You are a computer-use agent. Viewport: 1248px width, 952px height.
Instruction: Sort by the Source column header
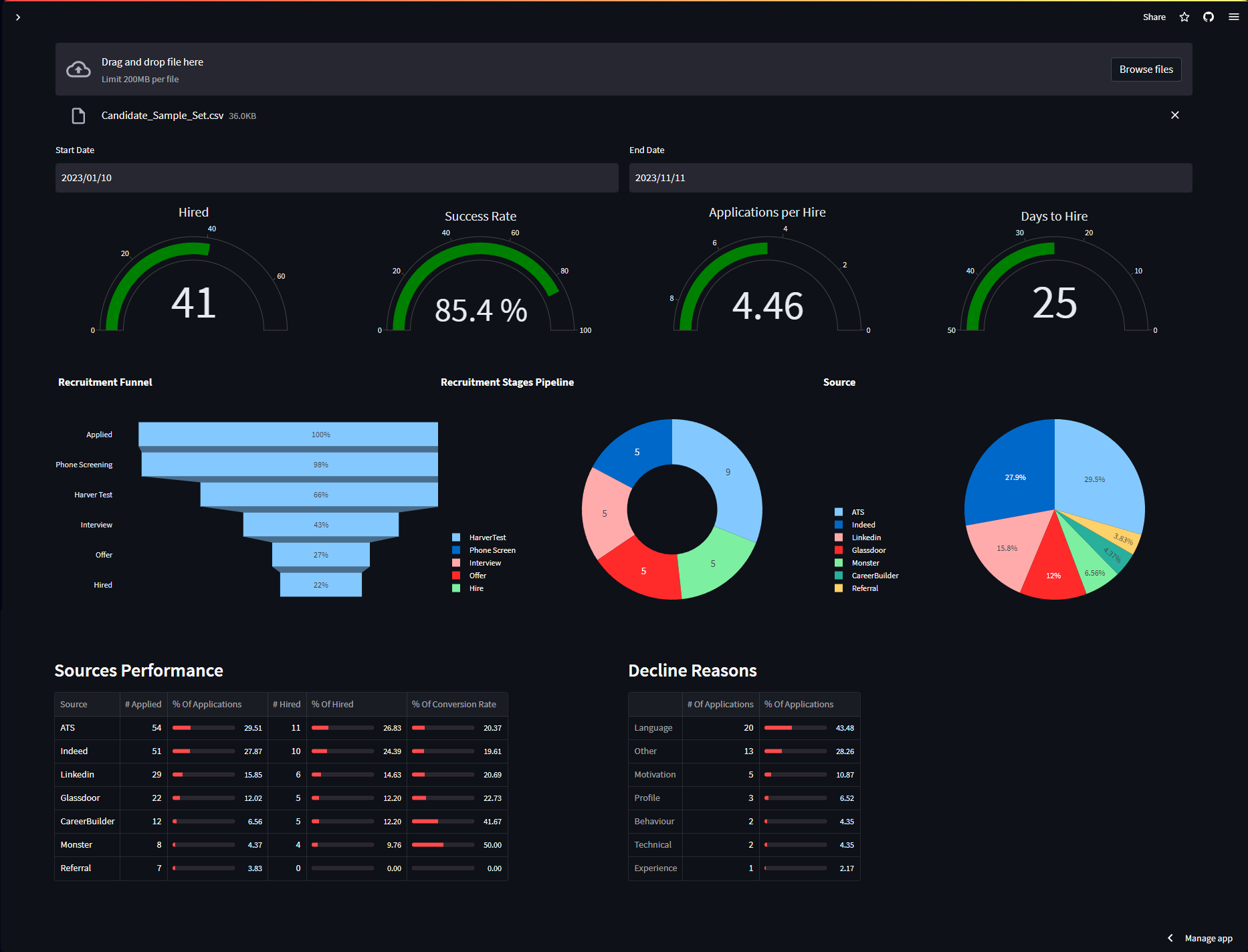tap(87, 704)
